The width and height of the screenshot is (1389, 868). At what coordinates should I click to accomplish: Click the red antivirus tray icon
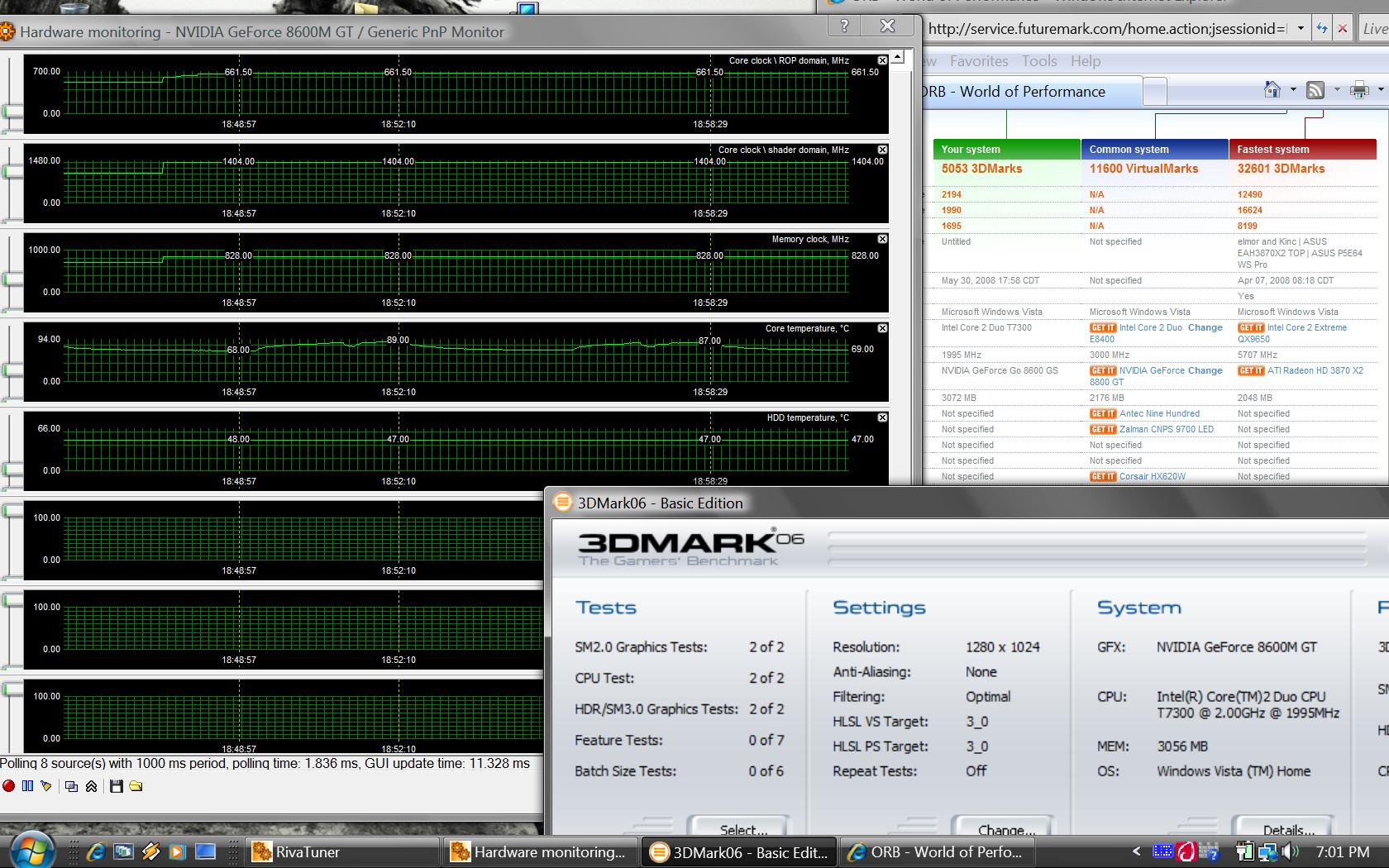click(x=1186, y=851)
